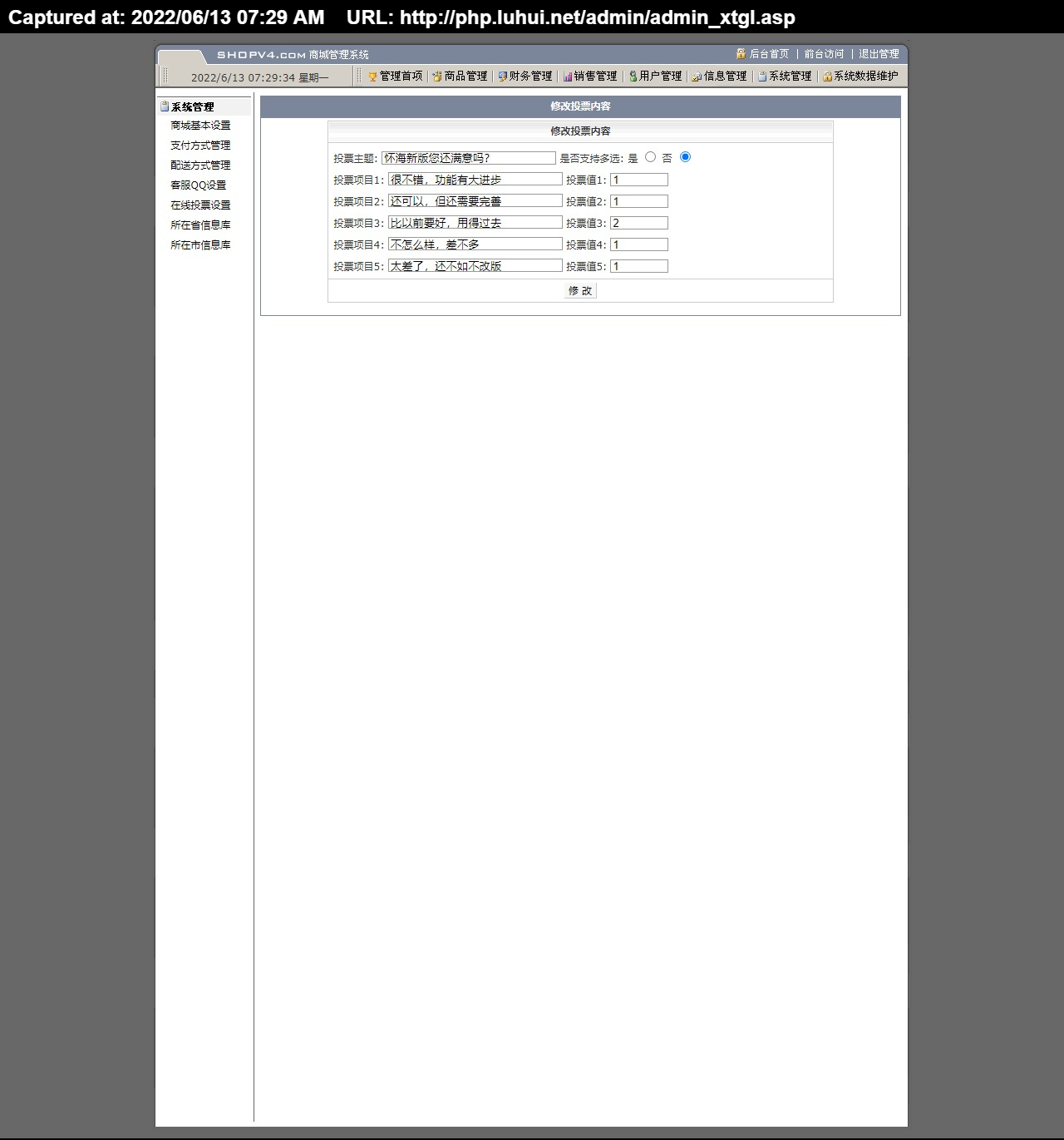Click the 系统管理 sidebar heading text
Viewport: 1064px width, 1140px height.
pyautogui.click(x=193, y=107)
